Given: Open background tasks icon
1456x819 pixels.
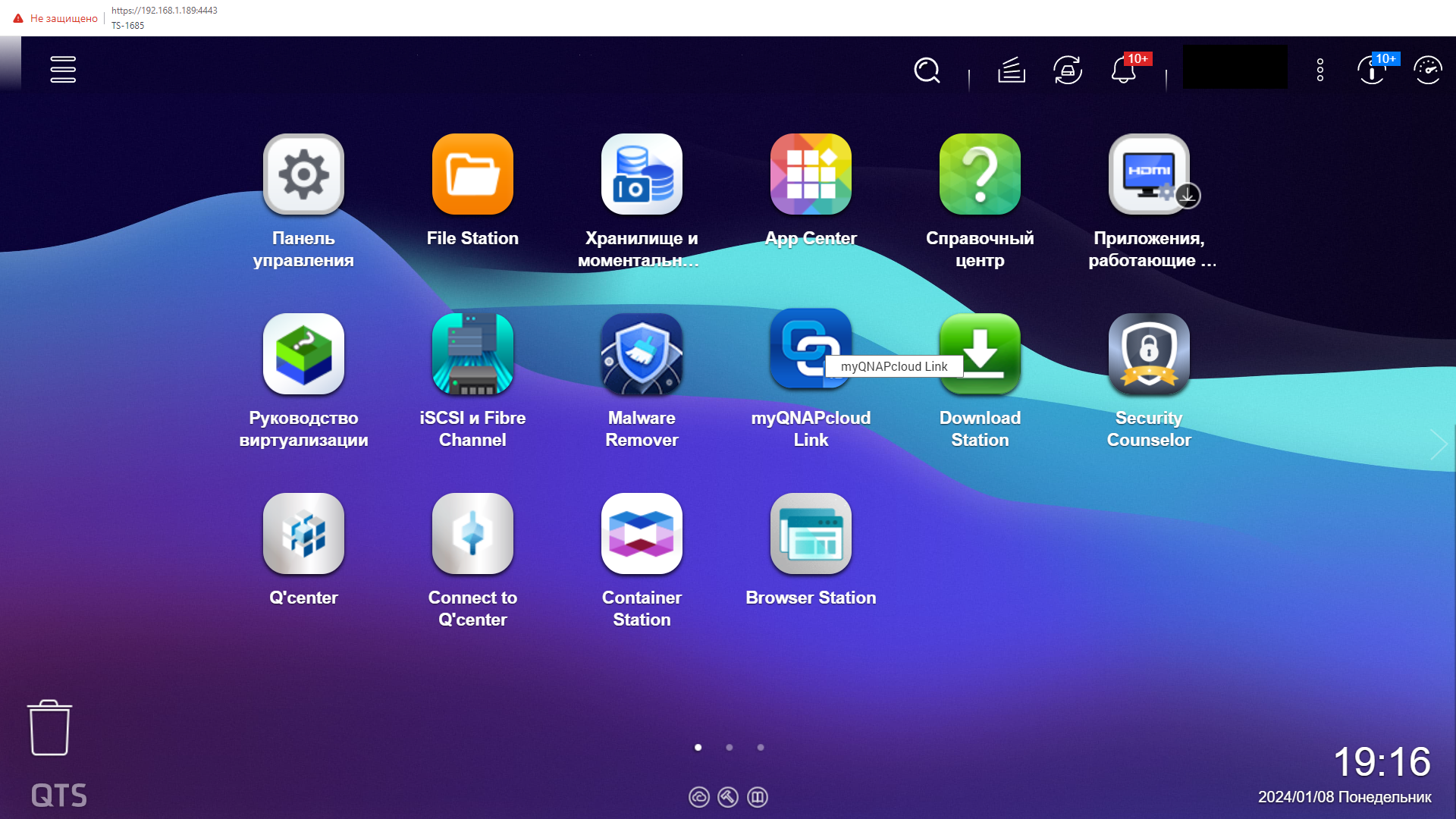Looking at the screenshot, I should click(x=1011, y=71).
